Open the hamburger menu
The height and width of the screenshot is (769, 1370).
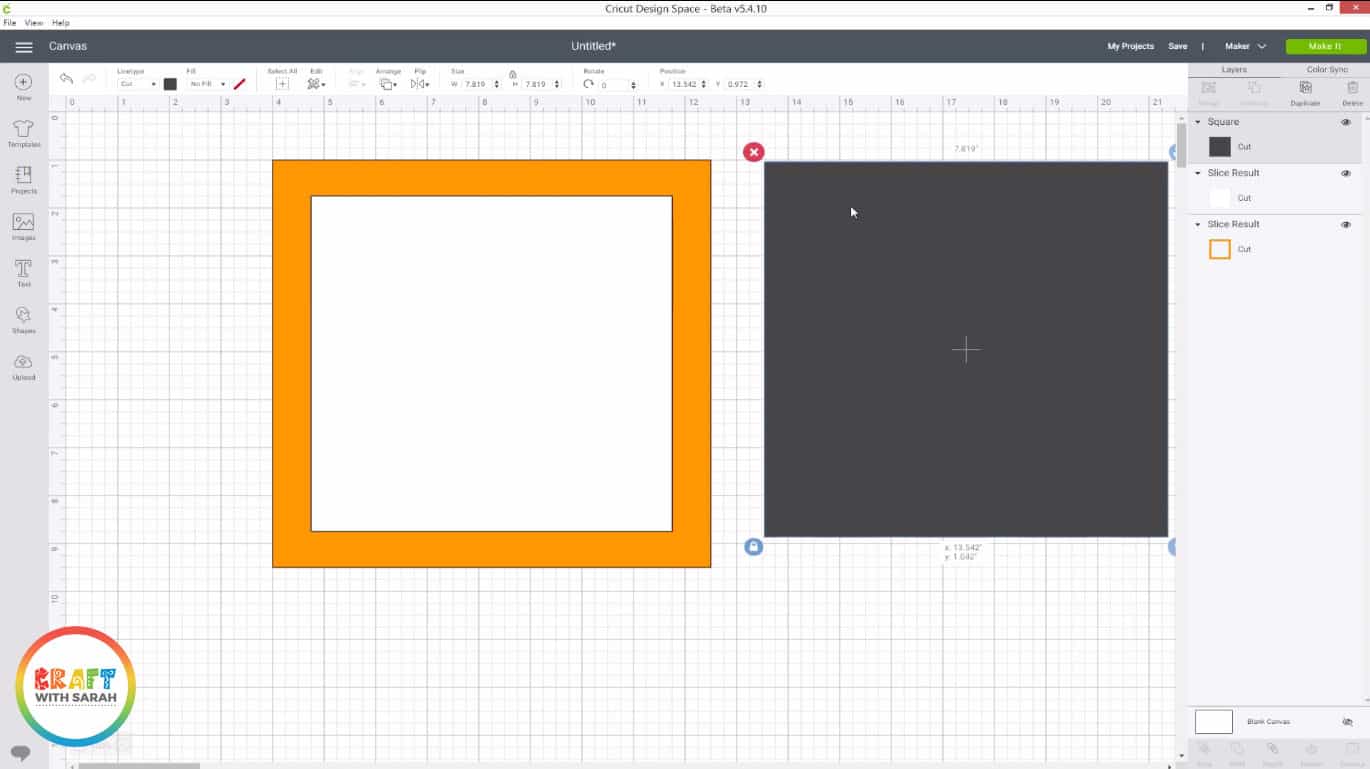click(x=24, y=47)
